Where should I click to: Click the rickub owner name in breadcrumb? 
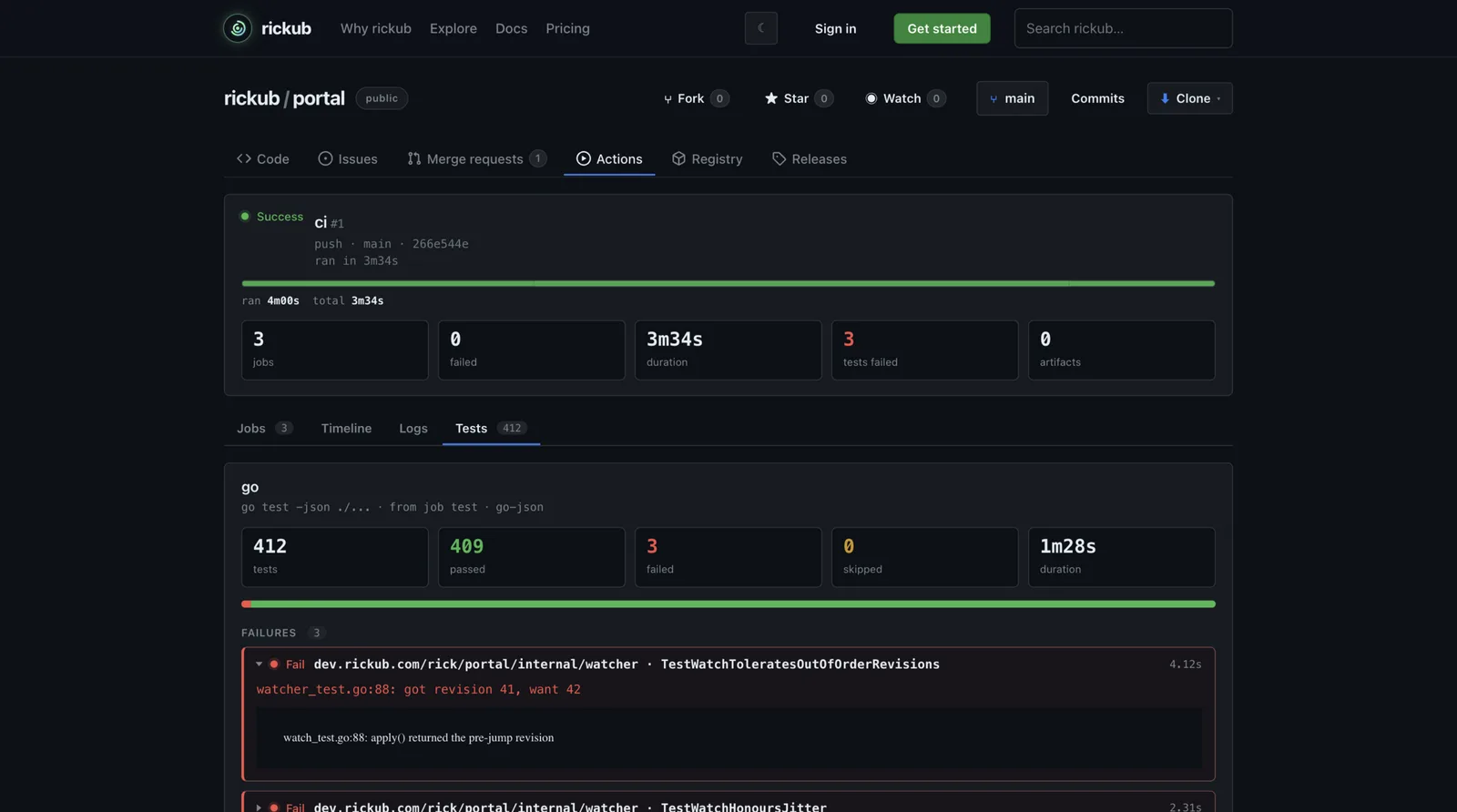(x=252, y=98)
